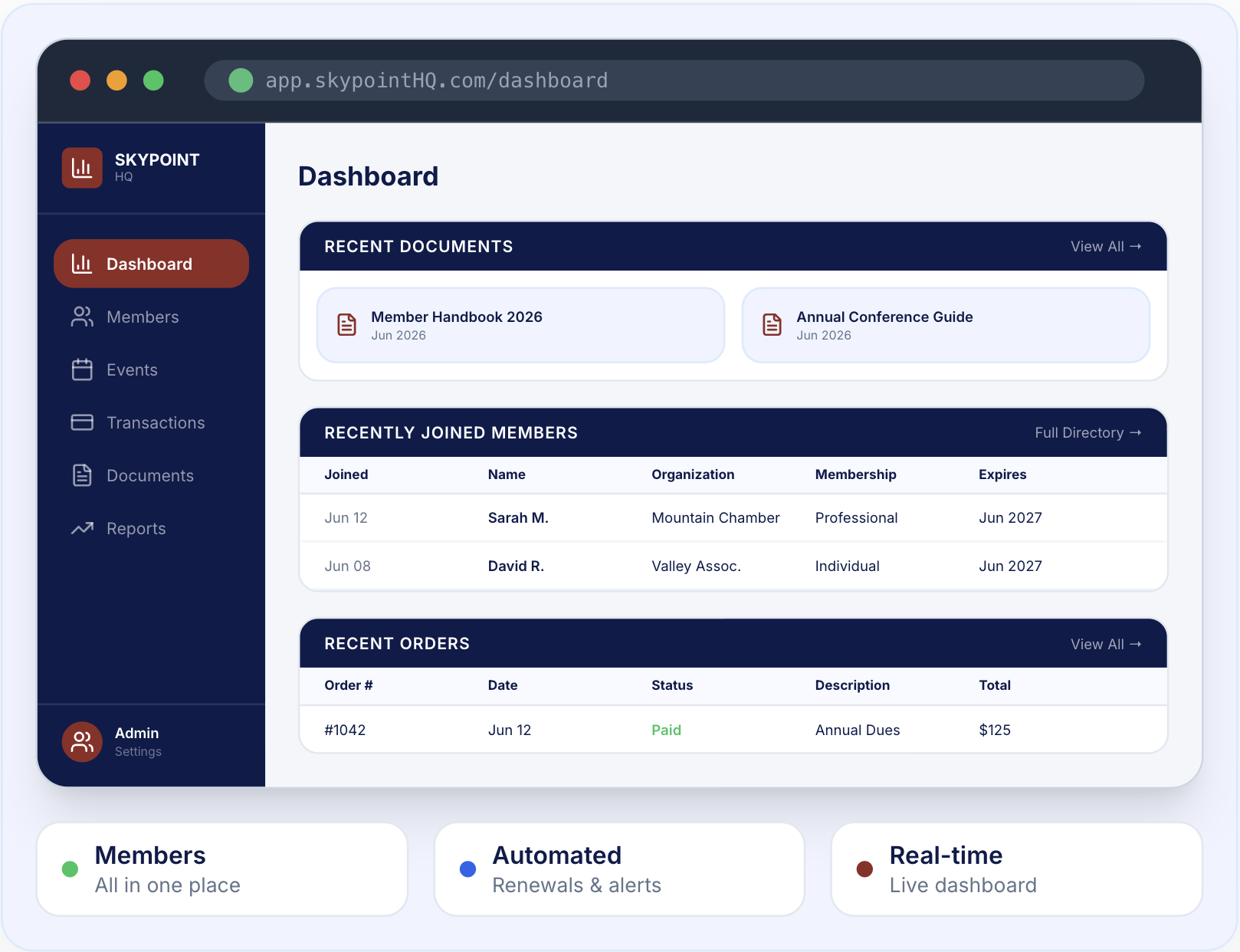Click the yellow window minimize dot
Screen dimensions: 1240x952
[x=116, y=80]
